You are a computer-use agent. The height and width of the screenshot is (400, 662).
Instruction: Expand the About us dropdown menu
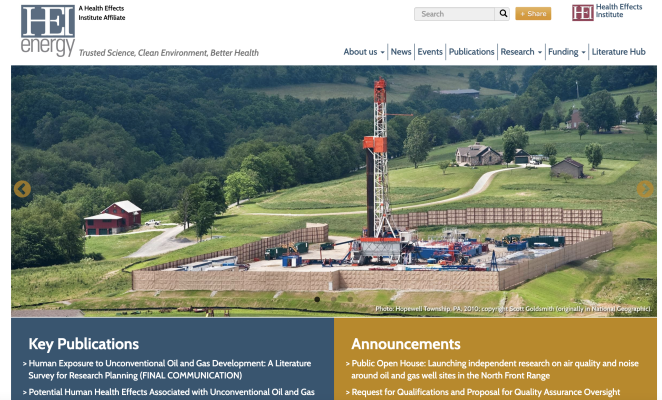pyautogui.click(x=364, y=52)
